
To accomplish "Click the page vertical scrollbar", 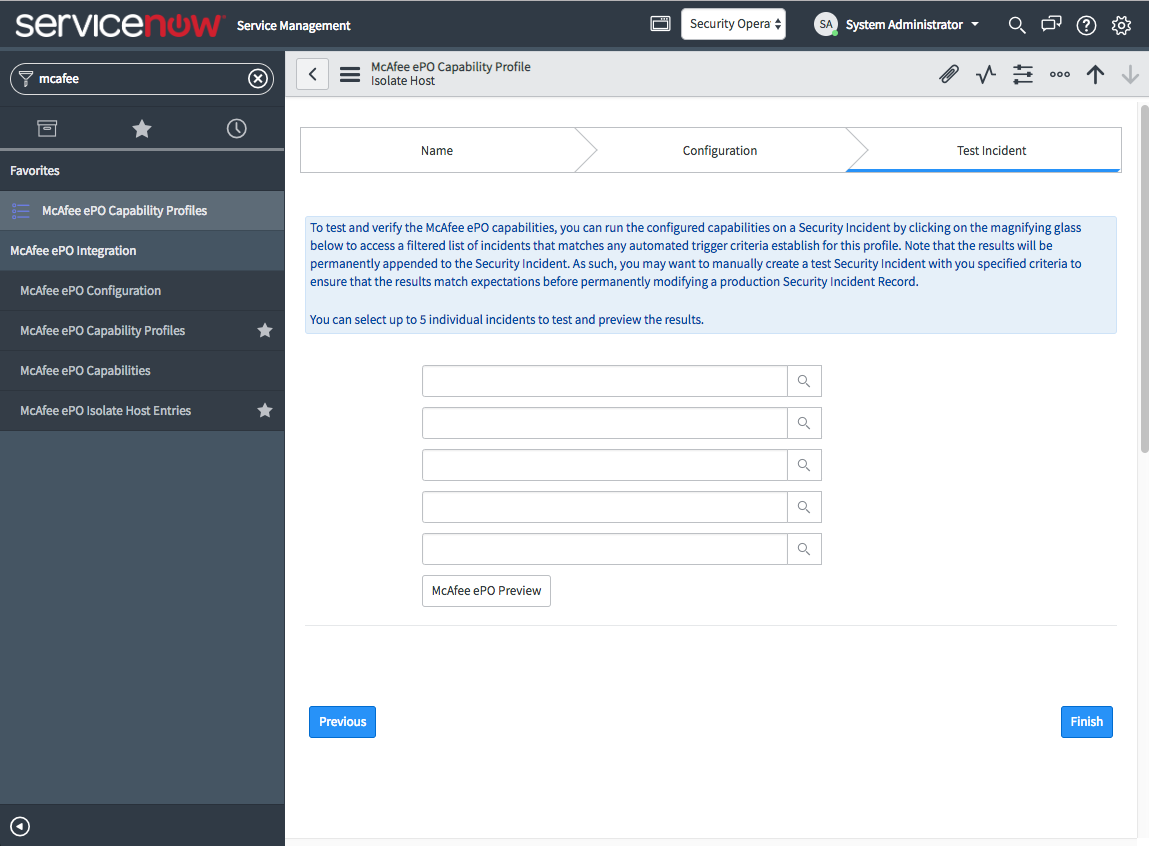I will 1144,278.
